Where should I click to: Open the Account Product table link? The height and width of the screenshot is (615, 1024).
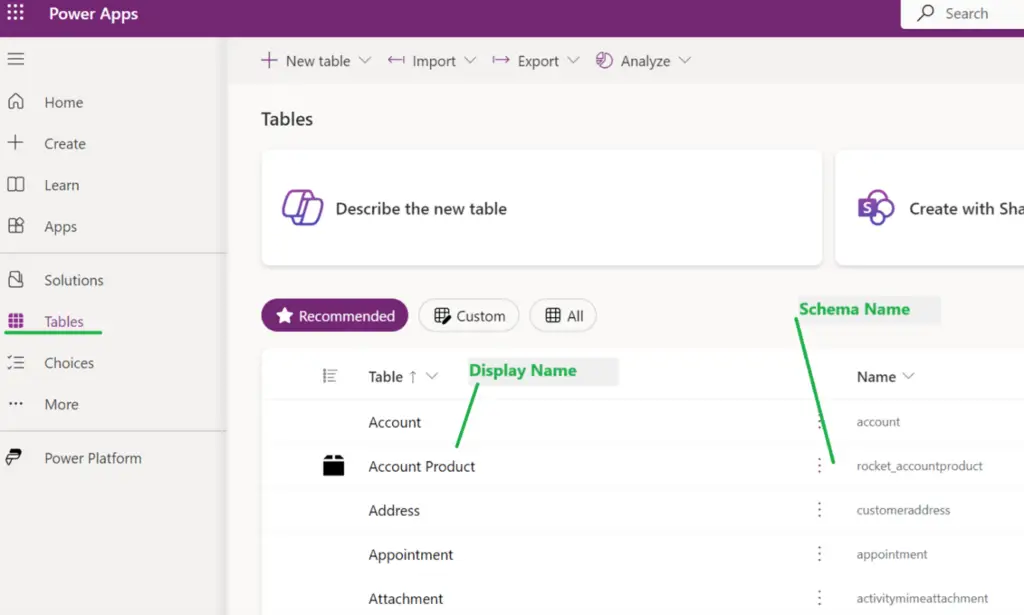(x=421, y=466)
